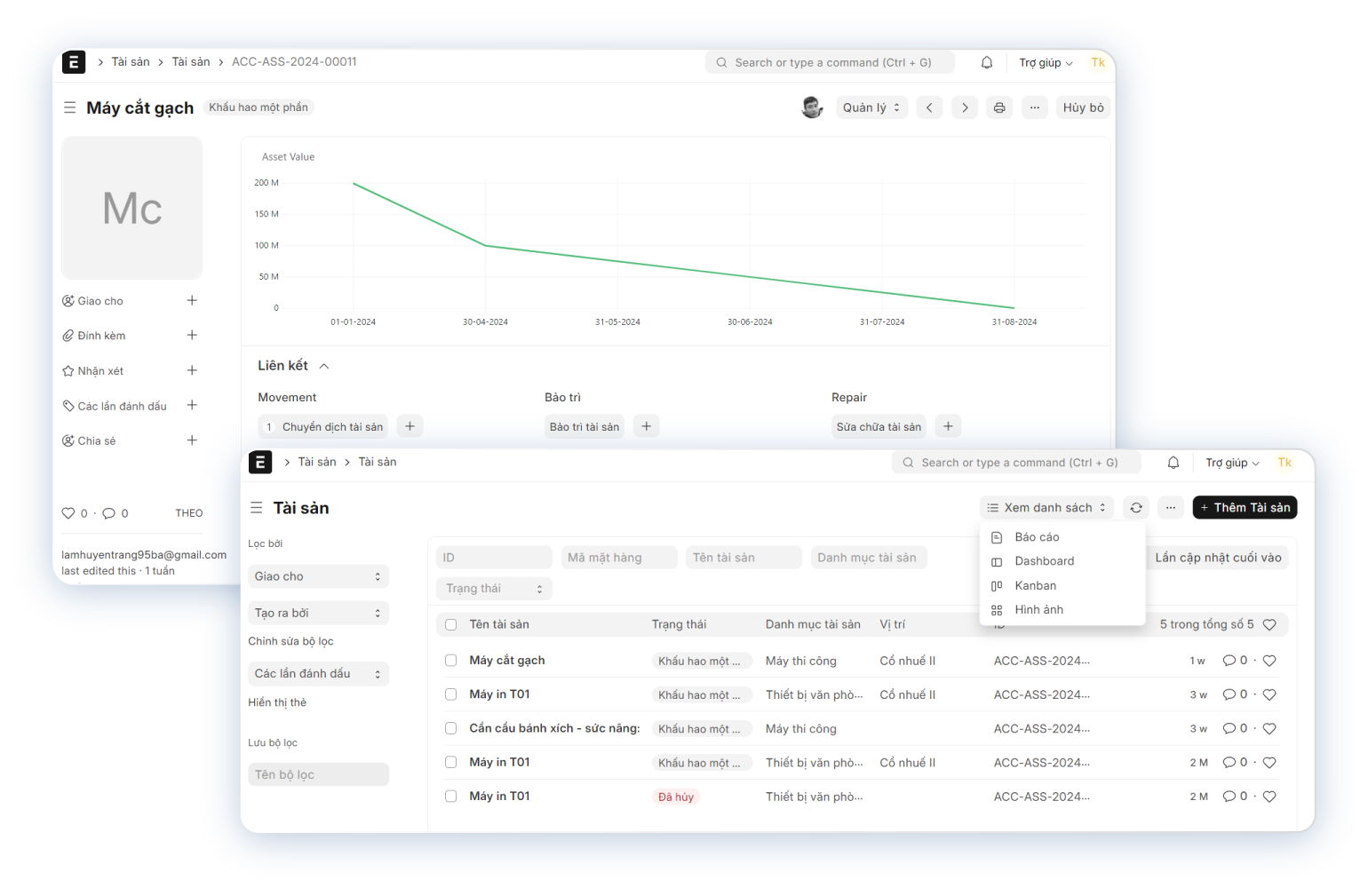The height and width of the screenshot is (896, 1368).
Task: Open Trợ giúp menu in back window
Action: pos(1046,63)
